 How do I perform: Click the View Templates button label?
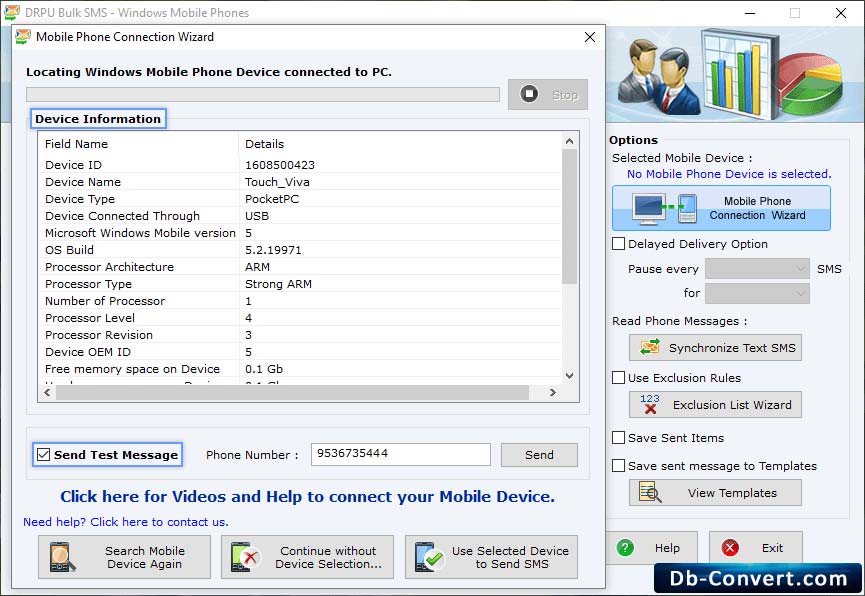click(x=732, y=493)
